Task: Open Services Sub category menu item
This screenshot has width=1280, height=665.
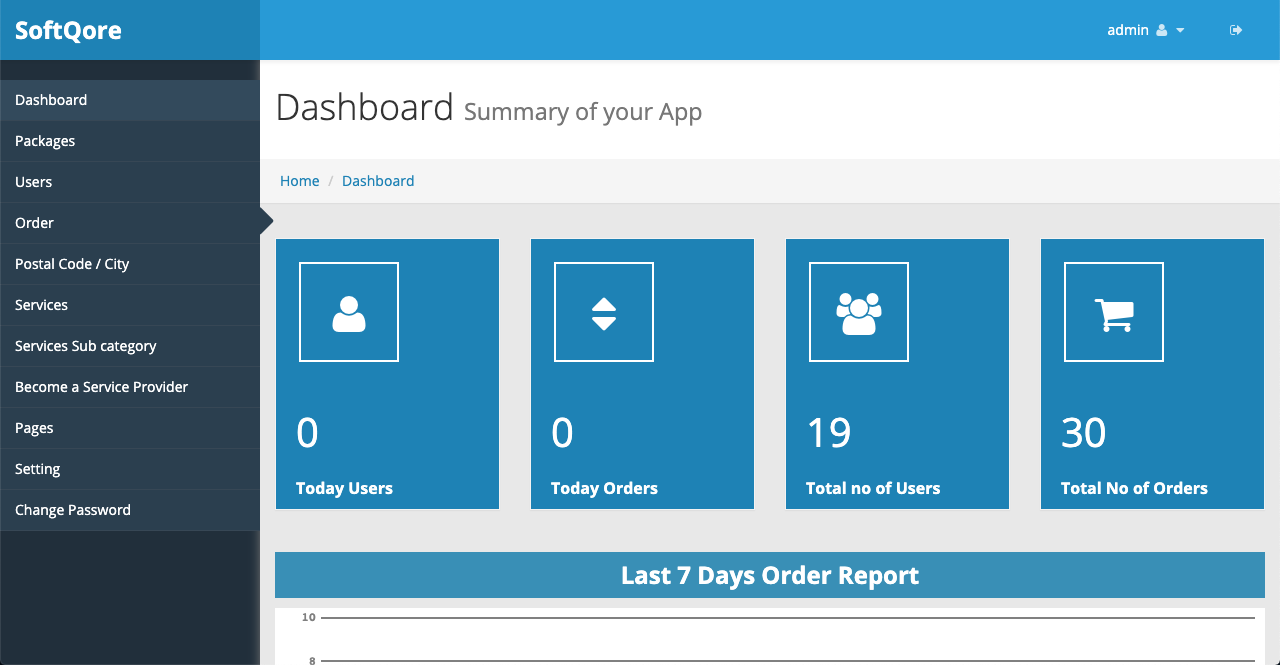Action: click(x=130, y=346)
